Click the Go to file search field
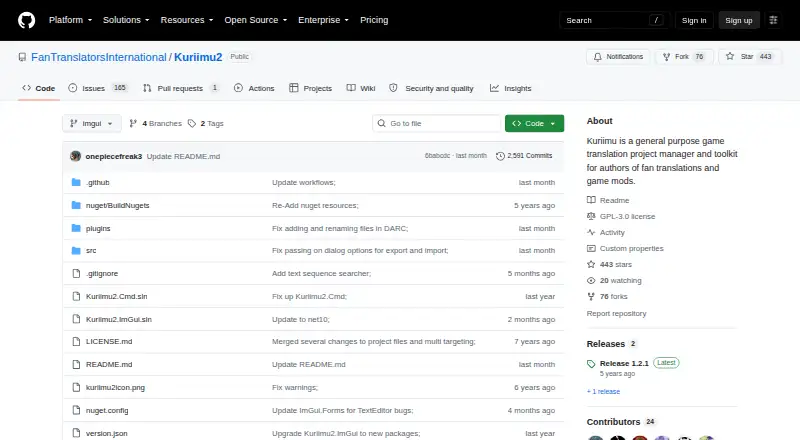This screenshot has width=800, height=440. pos(437,124)
